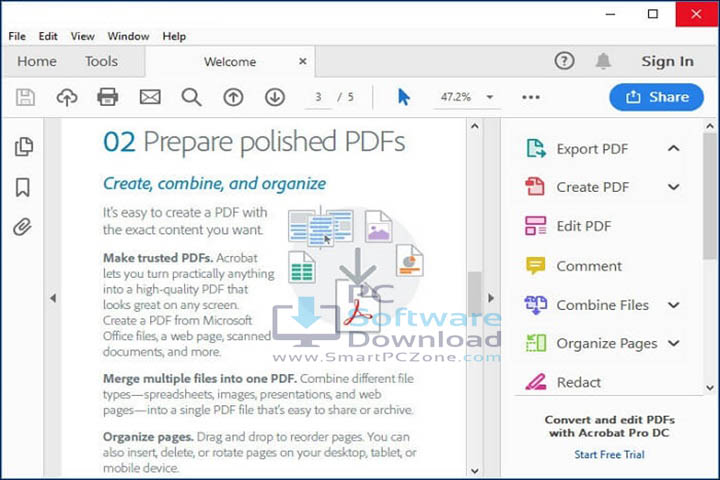Select the Comment tool icon
This screenshot has height=480, width=720.
point(535,265)
